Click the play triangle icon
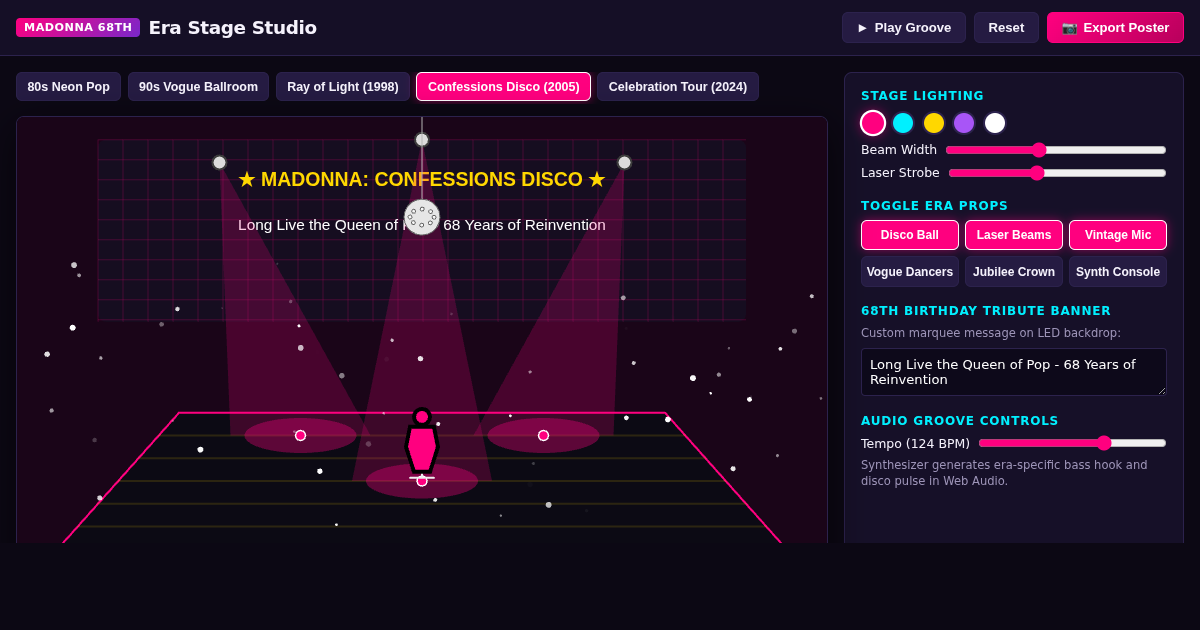Viewport: 1200px width, 630px height. (x=862, y=28)
